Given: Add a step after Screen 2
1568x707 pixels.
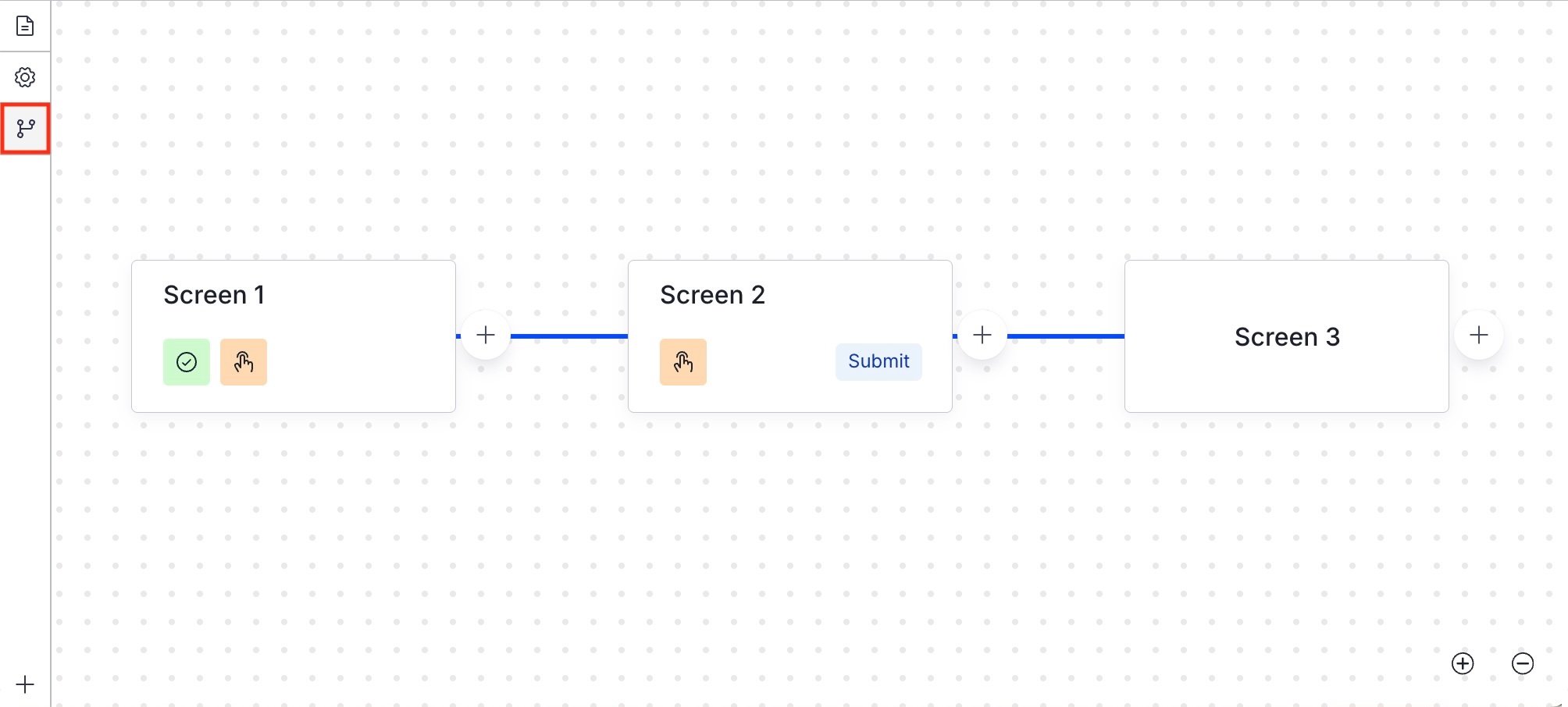Looking at the screenshot, I should [982, 336].
